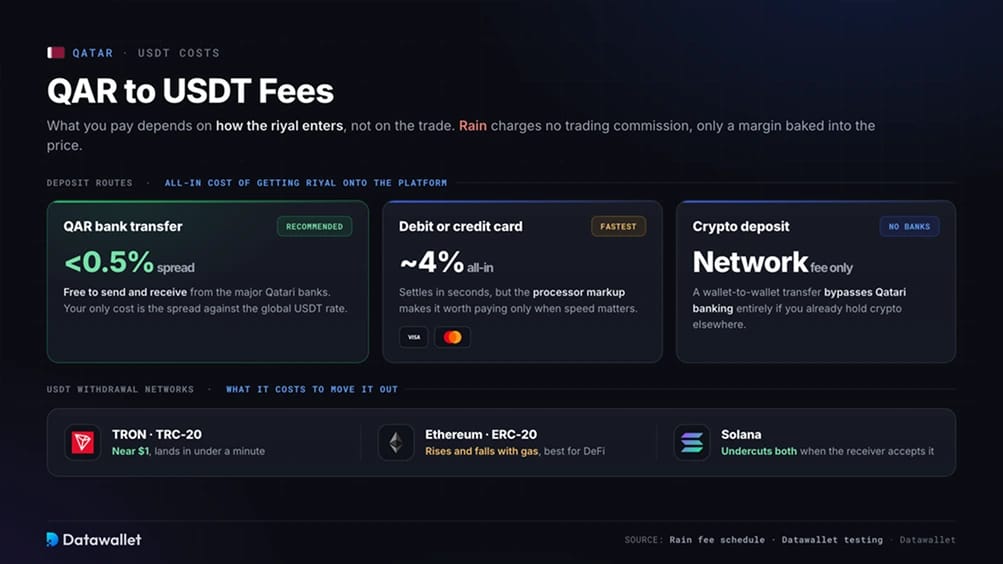
Task: Click the QATAR breadcrumb label
Action: coord(93,53)
